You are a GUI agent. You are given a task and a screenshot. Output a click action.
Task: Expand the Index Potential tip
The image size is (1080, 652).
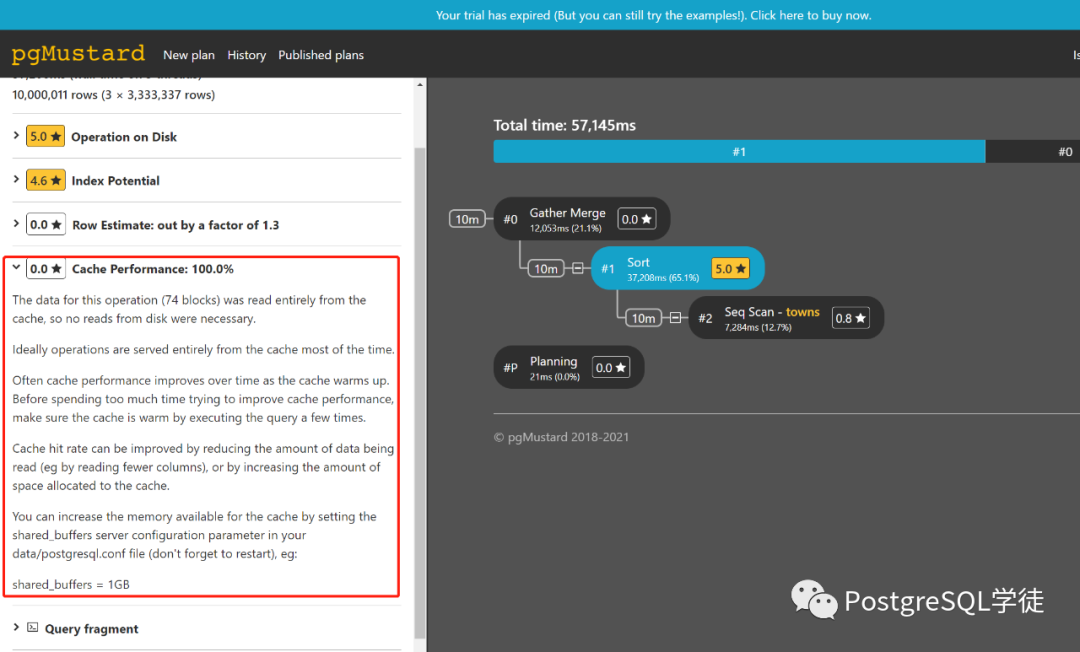point(16,180)
